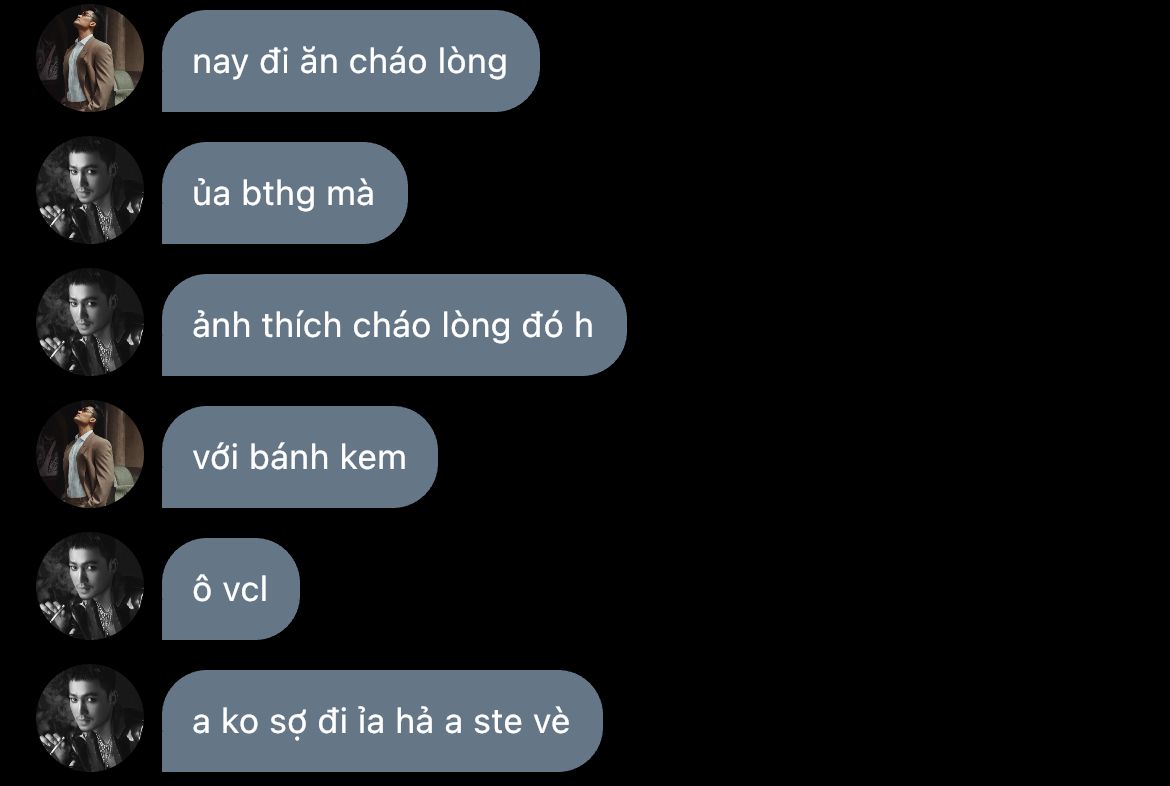
Task: Select message "ảnh thích cháo lòng đó h"
Action: [394, 325]
